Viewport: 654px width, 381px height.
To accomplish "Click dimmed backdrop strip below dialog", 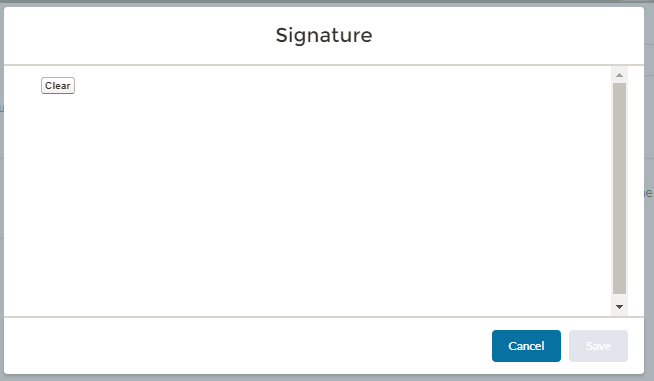I will tap(327, 378).
